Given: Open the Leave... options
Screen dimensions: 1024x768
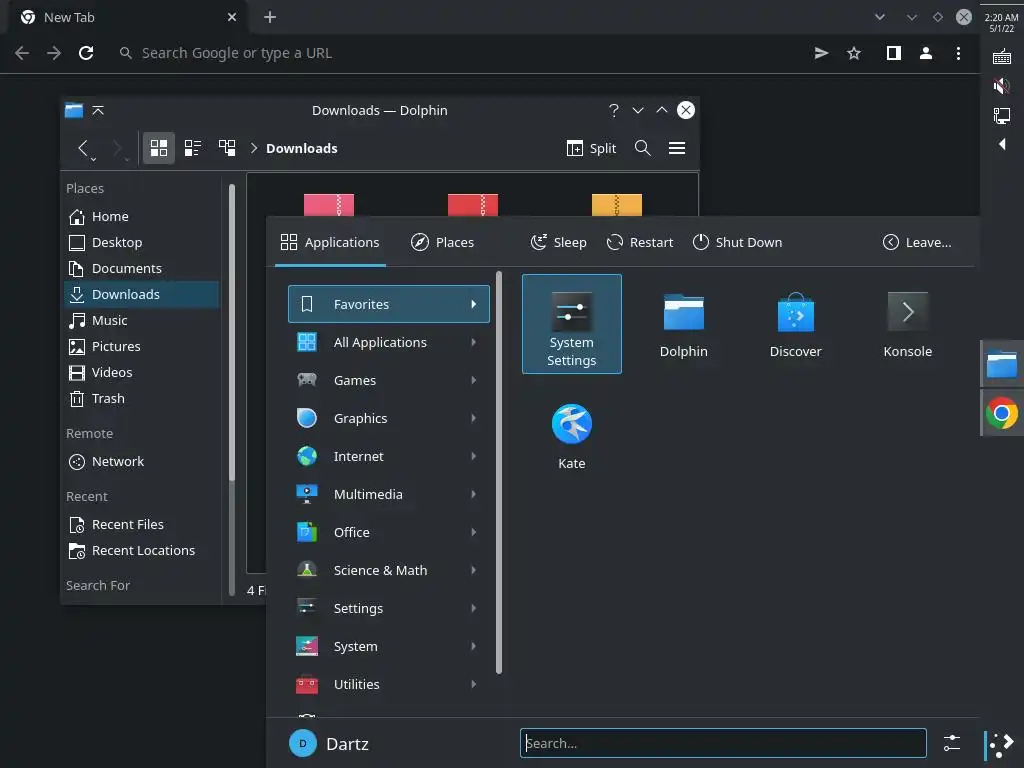Looking at the screenshot, I should coord(917,242).
